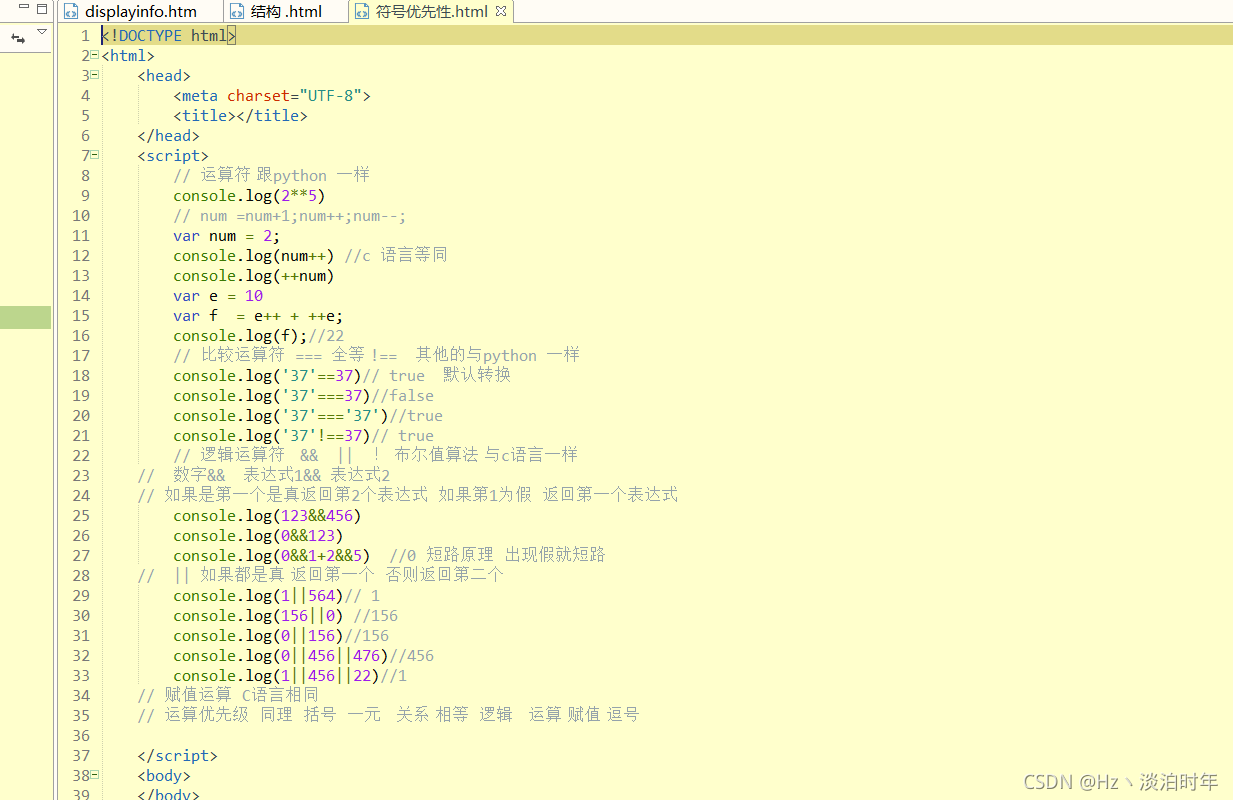Click the comment 'num =num+1;num++;num--;'
Image resolution: width=1233 pixels, height=800 pixels.
pos(289,216)
